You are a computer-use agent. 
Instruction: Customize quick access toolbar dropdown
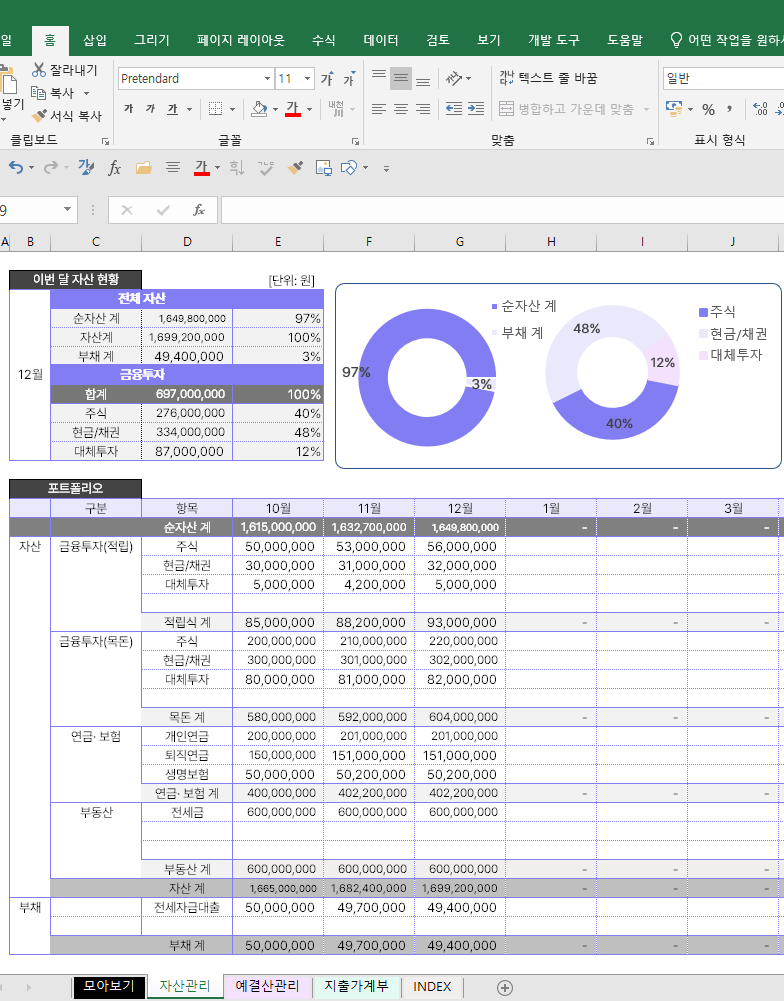[386, 169]
